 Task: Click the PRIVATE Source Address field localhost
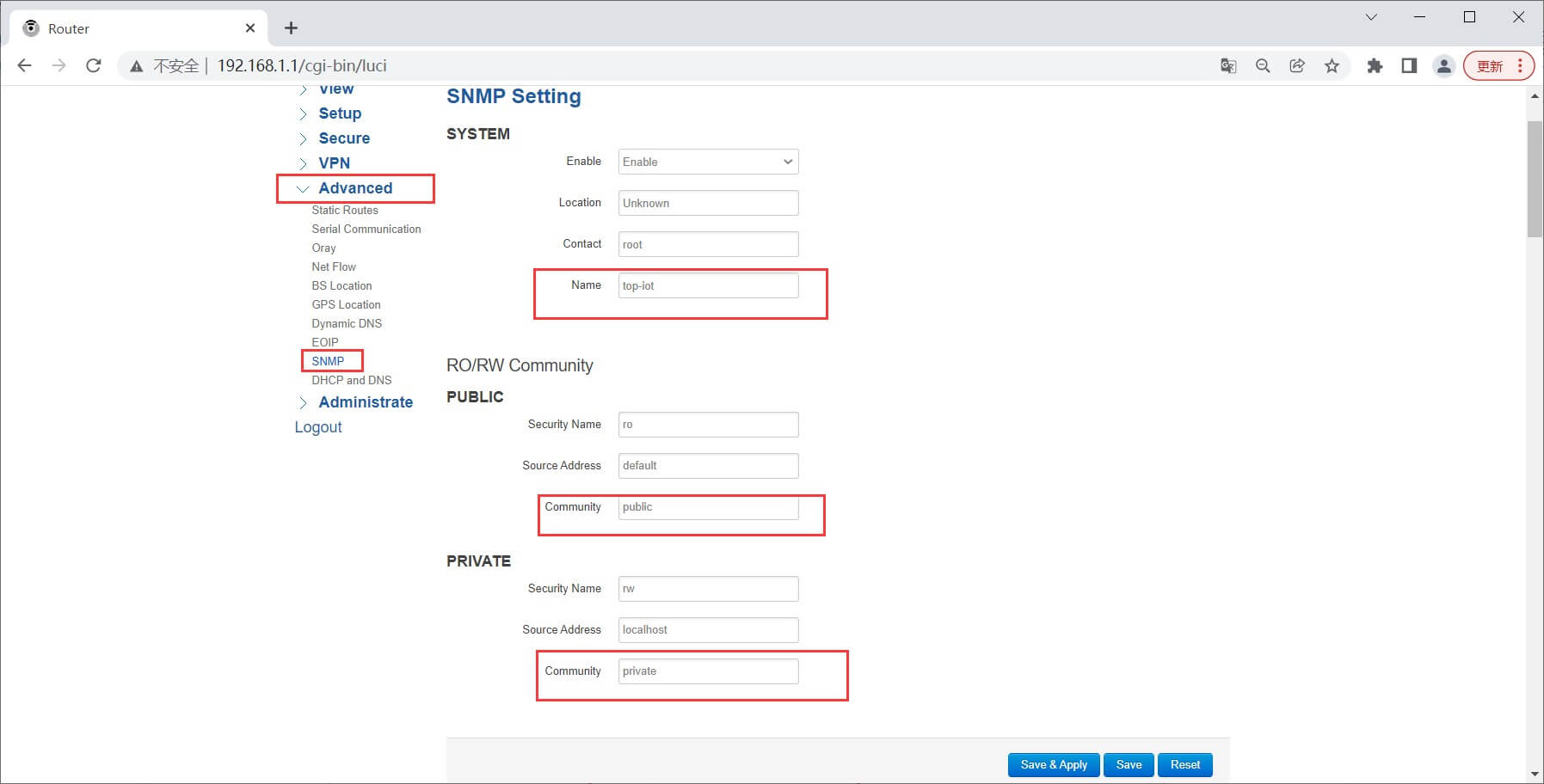708,630
